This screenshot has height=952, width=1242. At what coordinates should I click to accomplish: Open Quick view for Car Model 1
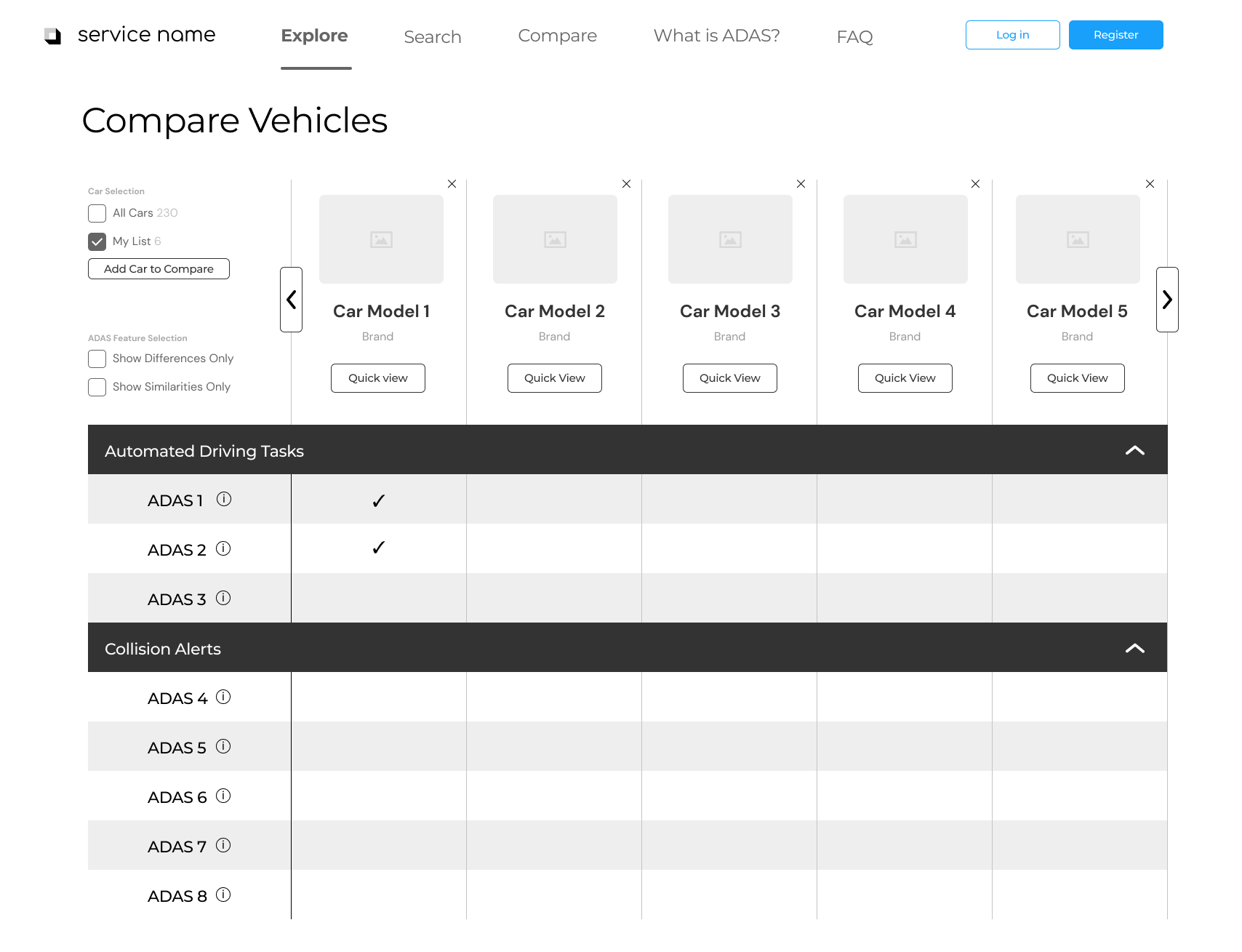point(378,378)
